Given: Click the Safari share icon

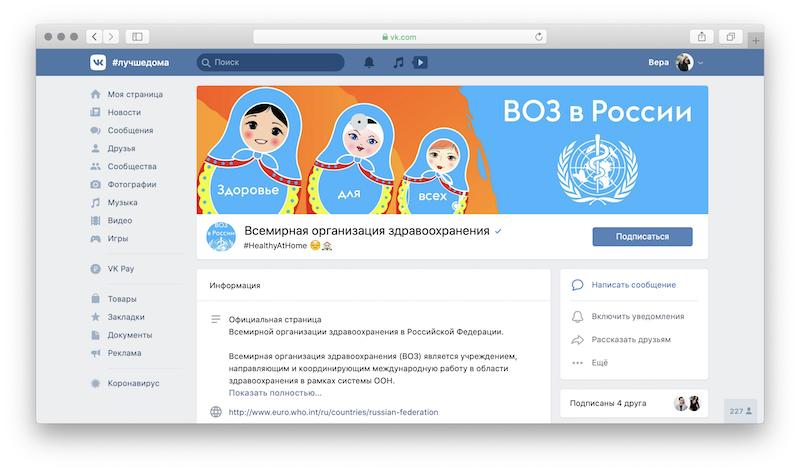Looking at the screenshot, I should (702, 37).
